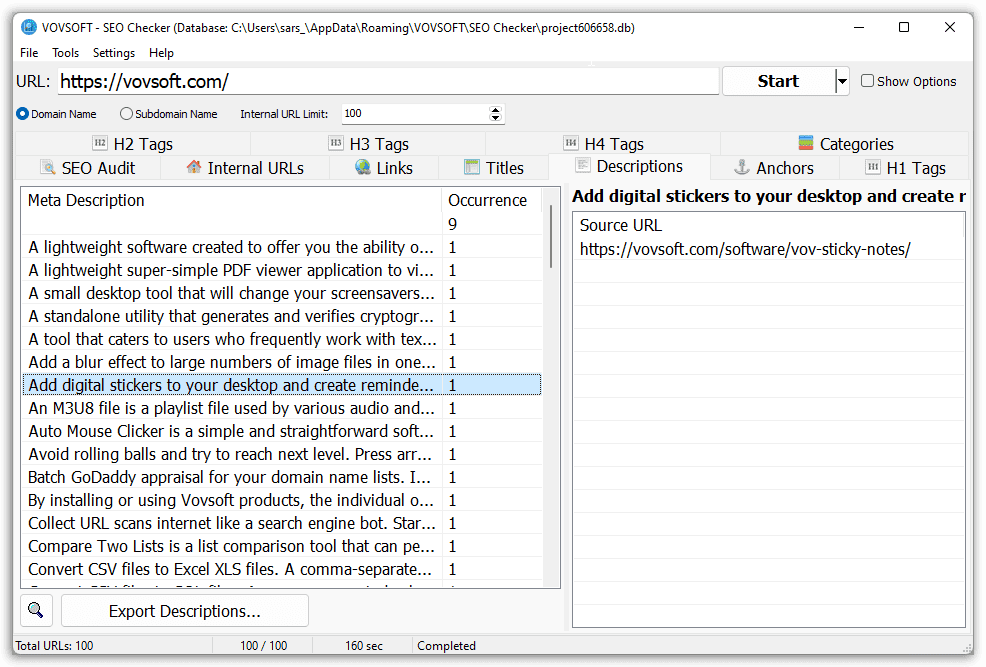
Task: Click the Internal URL Limit value field
Action: click(x=416, y=114)
